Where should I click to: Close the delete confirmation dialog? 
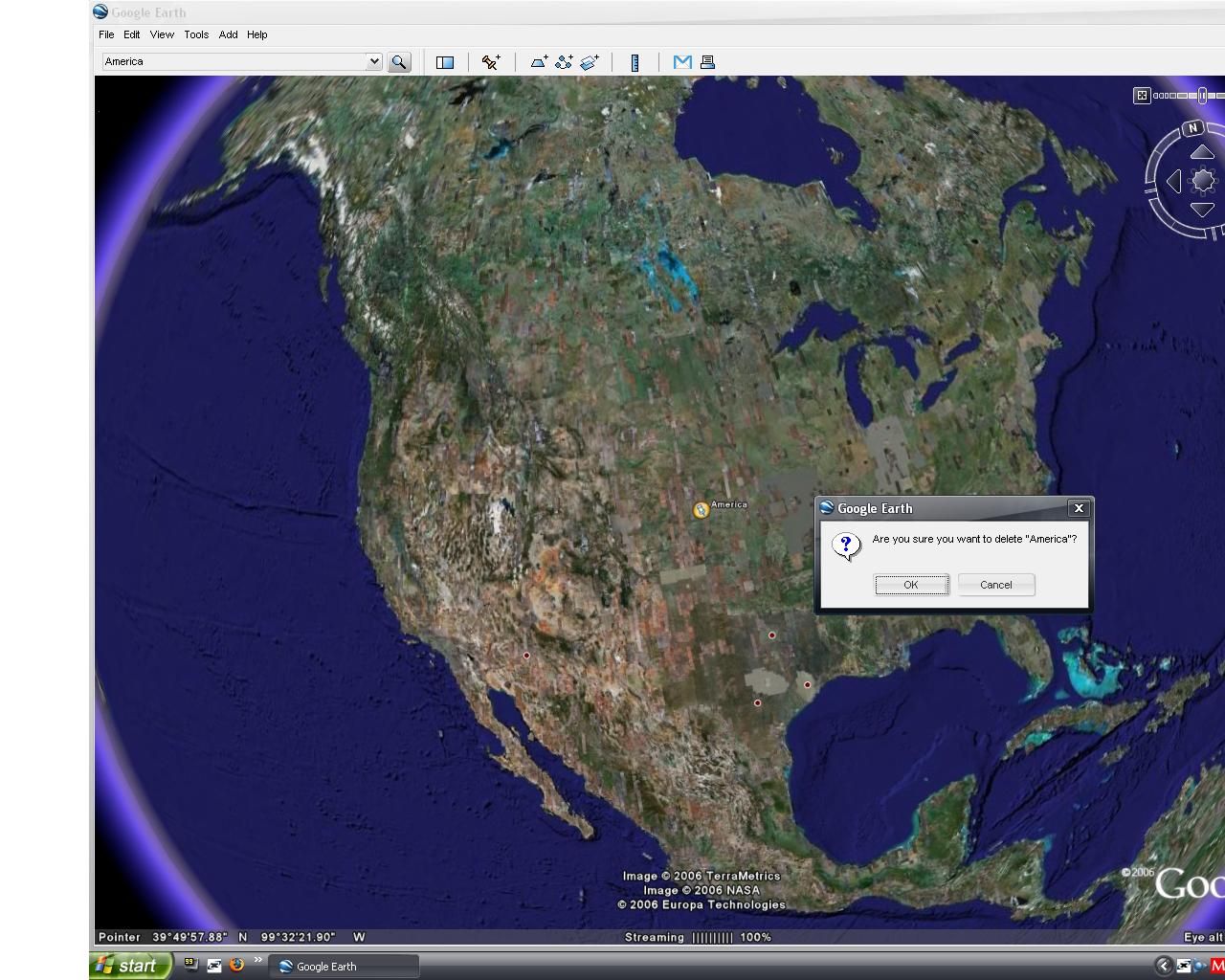coord(1079,508)
